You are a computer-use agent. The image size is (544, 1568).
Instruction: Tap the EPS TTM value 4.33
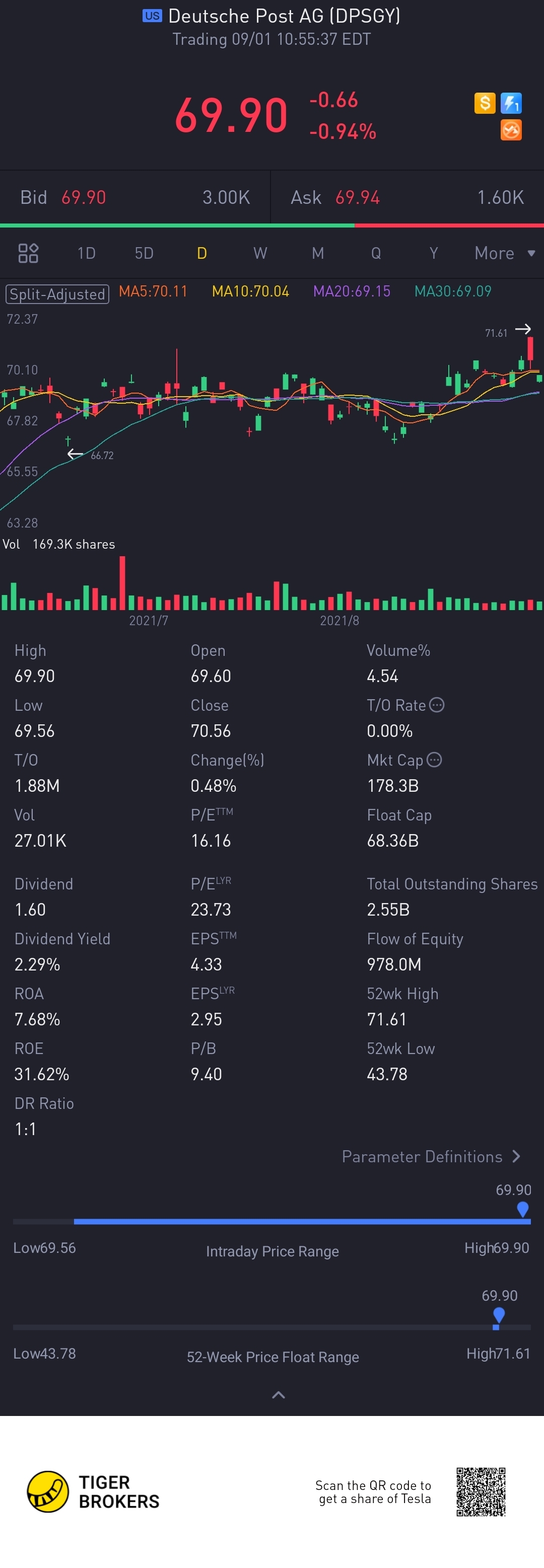[x=206, y=964]
